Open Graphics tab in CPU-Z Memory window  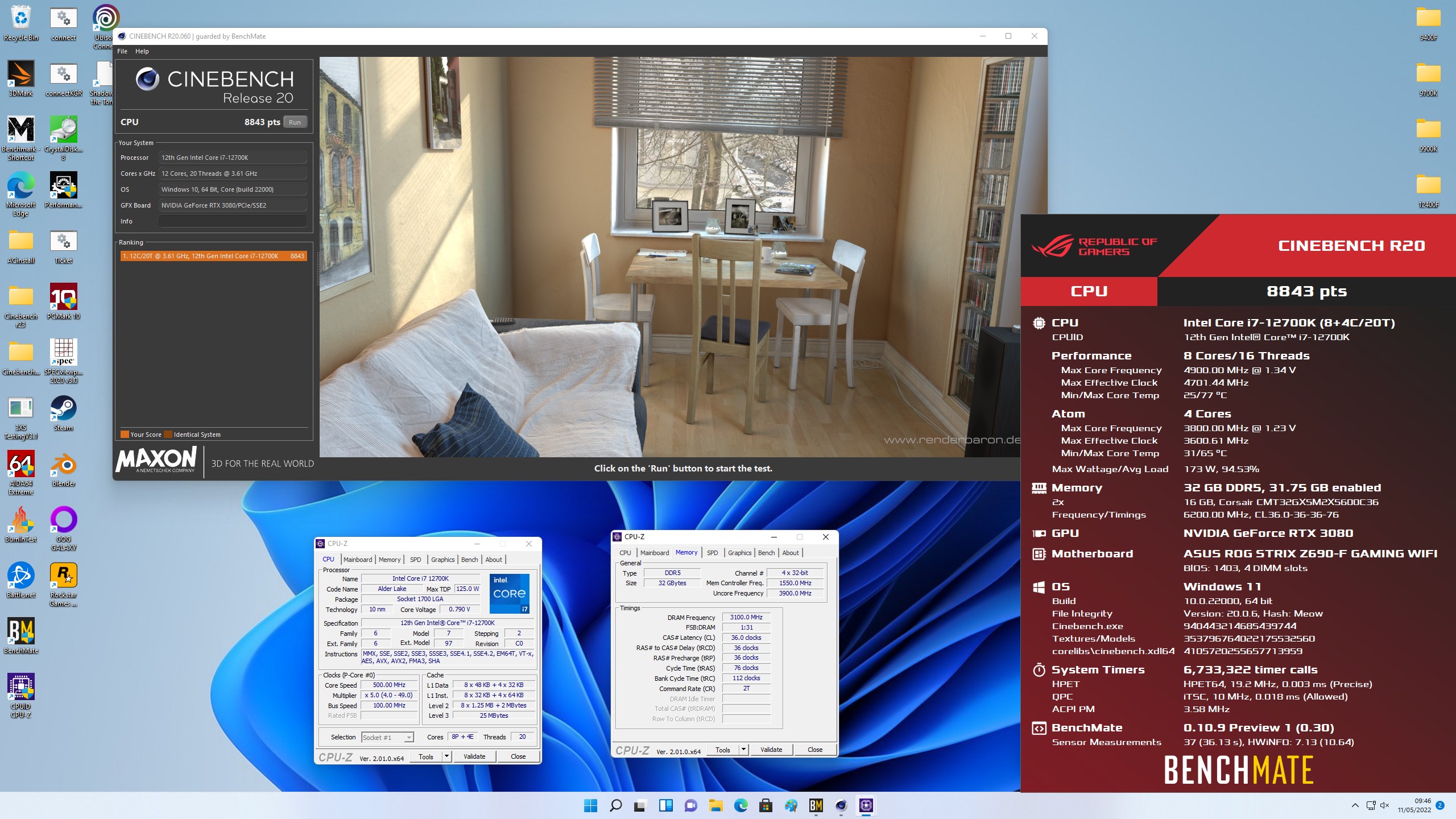tap(739, 553)
